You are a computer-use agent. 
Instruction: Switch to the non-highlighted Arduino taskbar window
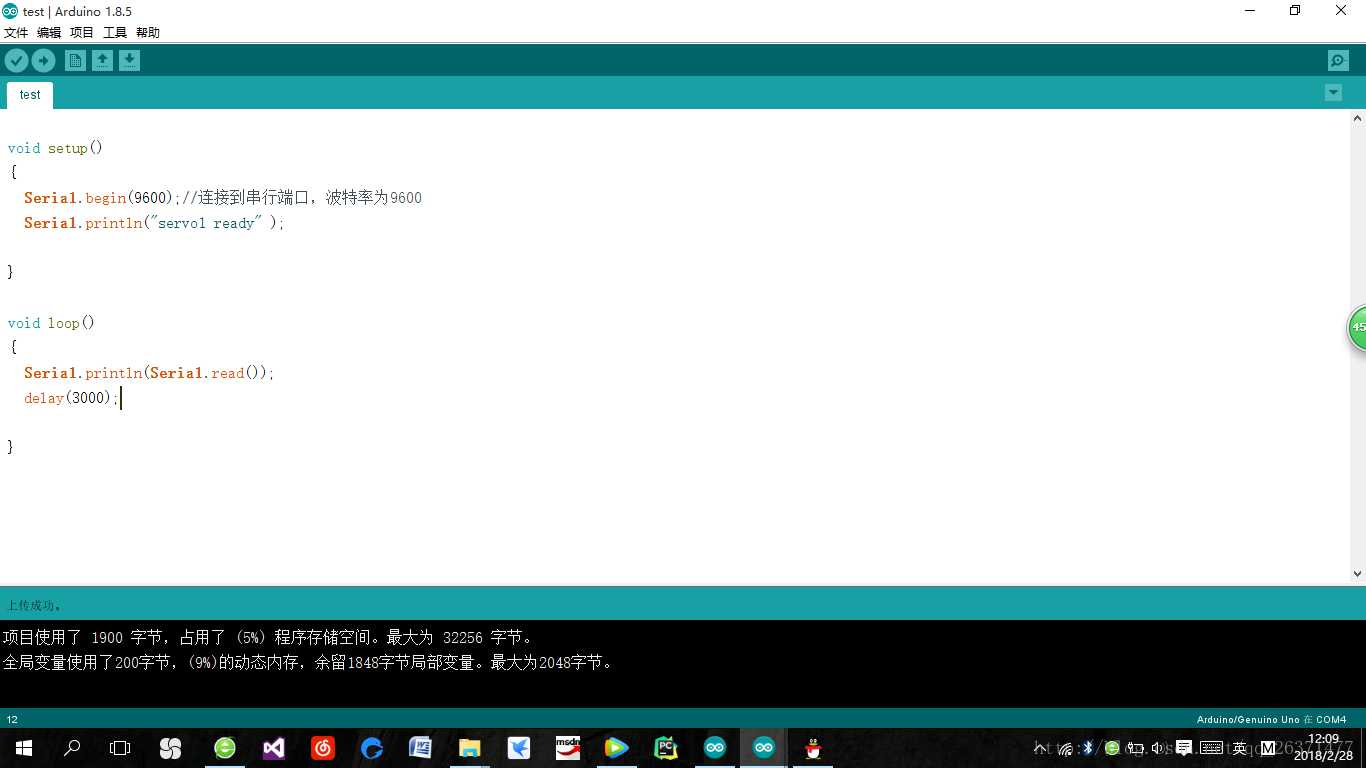[x=715, y=748]
